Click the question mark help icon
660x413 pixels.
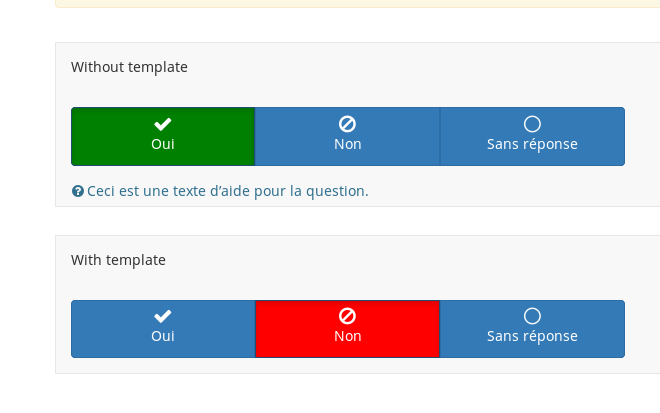(78, 191)
